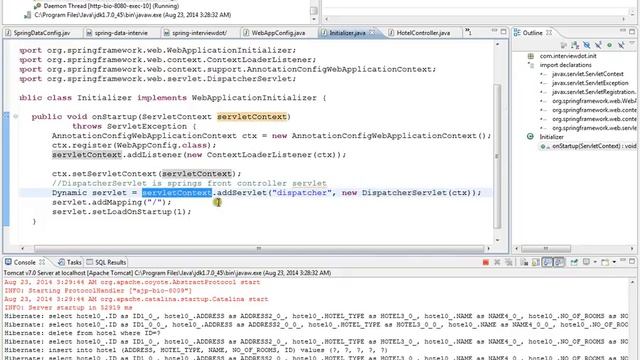Remove all terminated launches in Console toolbar
Image resolution: width=640 pixels, height=360 pixels.
coord(509,262)
